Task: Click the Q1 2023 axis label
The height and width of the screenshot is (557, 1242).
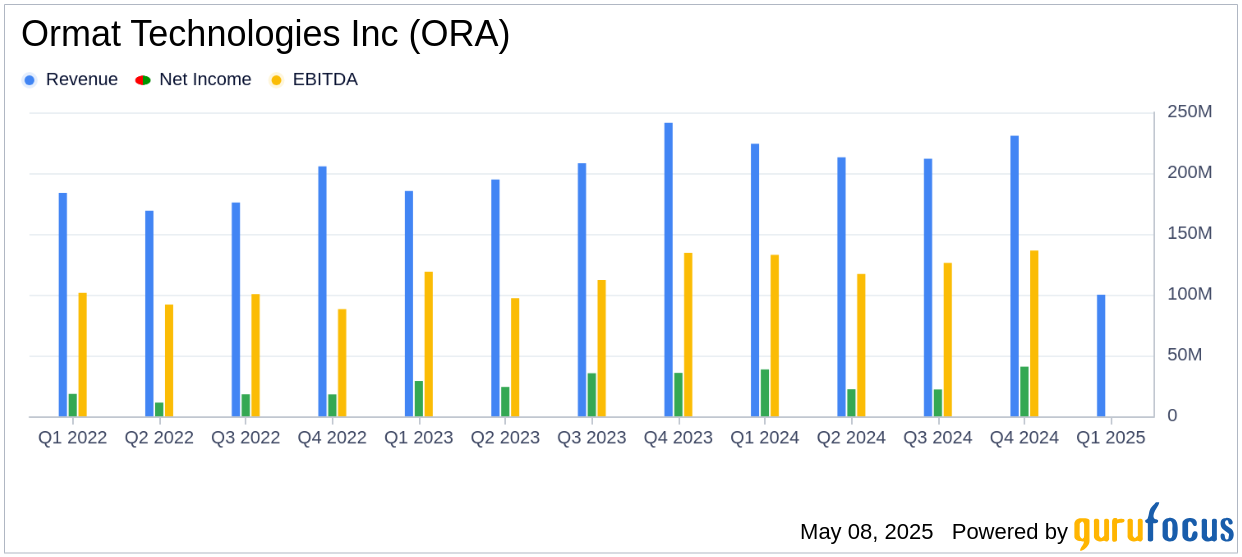Action: 419,438
